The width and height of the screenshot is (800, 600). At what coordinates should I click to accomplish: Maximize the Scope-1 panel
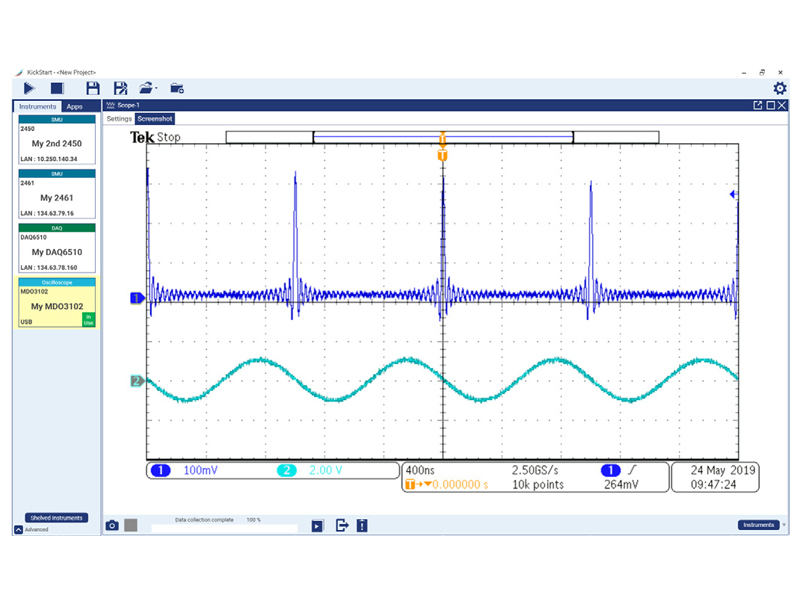770,105
